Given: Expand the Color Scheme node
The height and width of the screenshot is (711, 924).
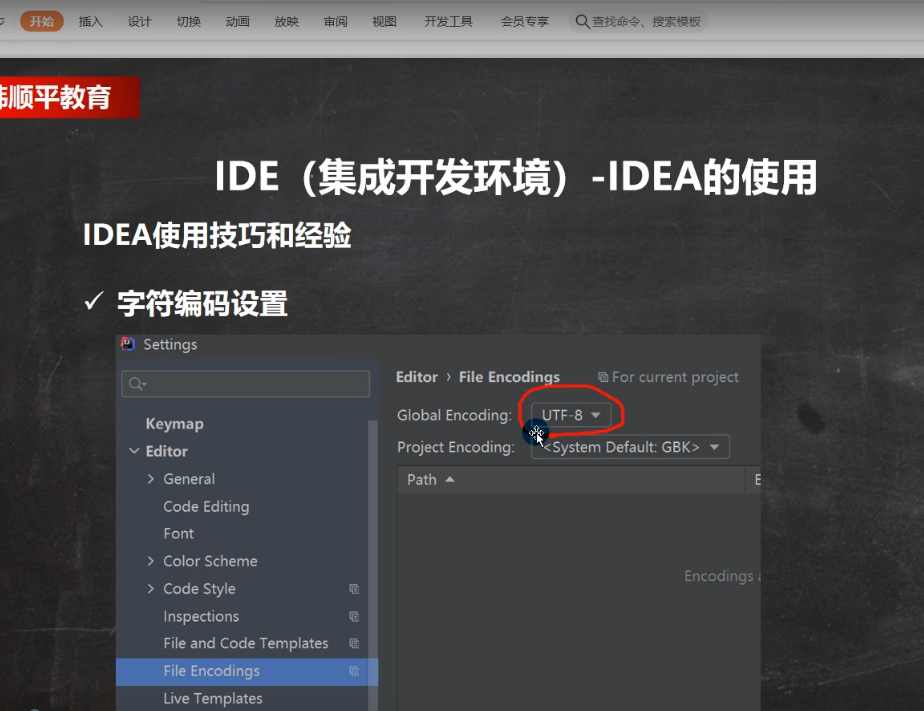Looking at the screenshot, I should (151, 561).
